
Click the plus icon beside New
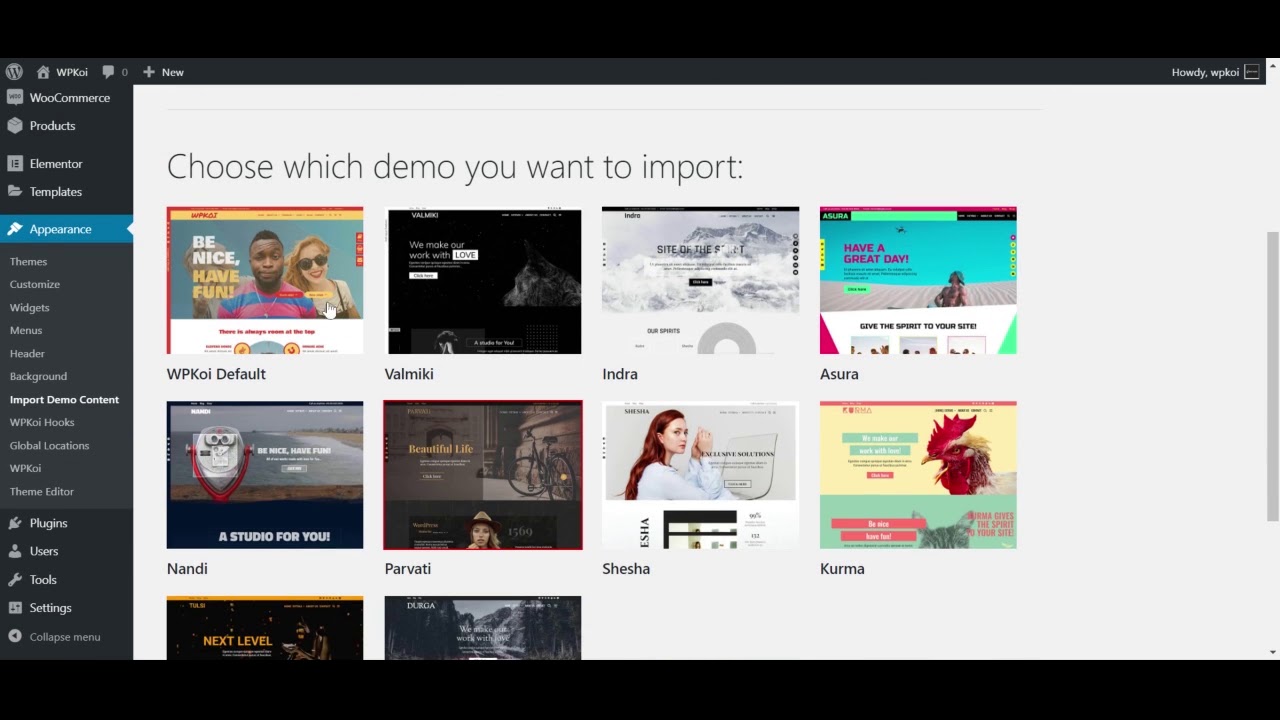[x=149, y=72]
